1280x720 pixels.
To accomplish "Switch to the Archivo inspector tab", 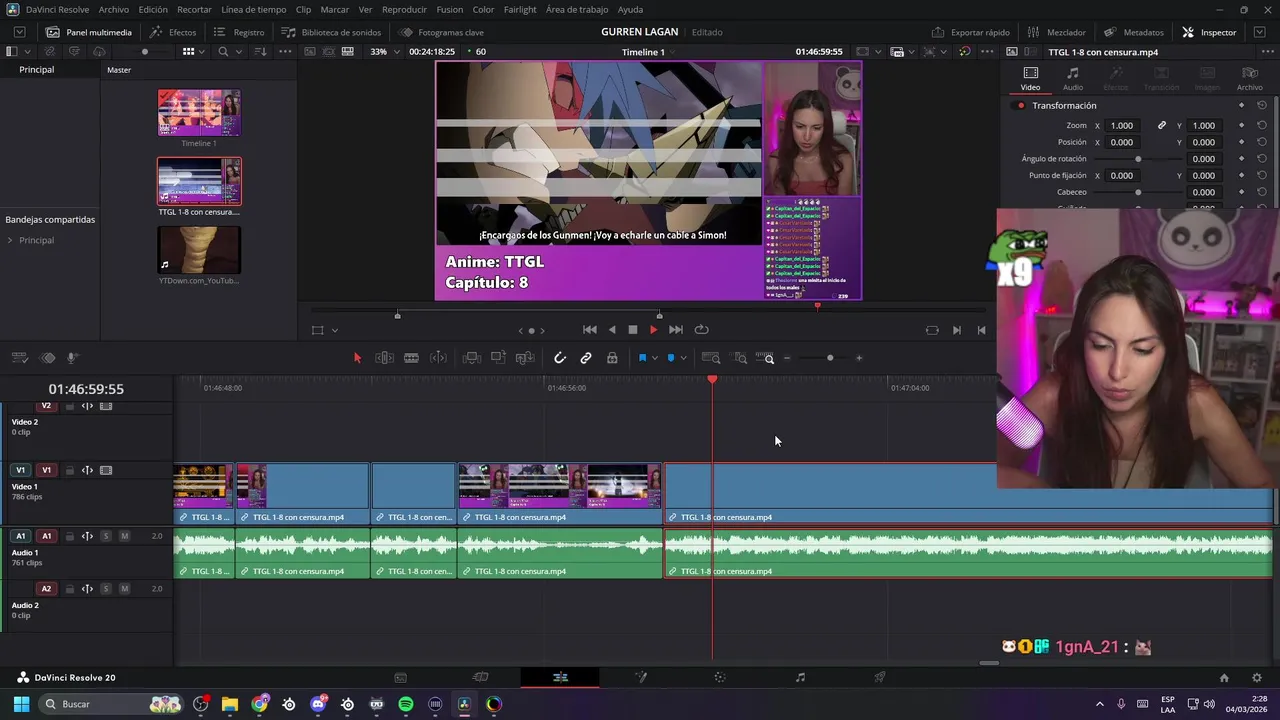I will click(1250, 79).
